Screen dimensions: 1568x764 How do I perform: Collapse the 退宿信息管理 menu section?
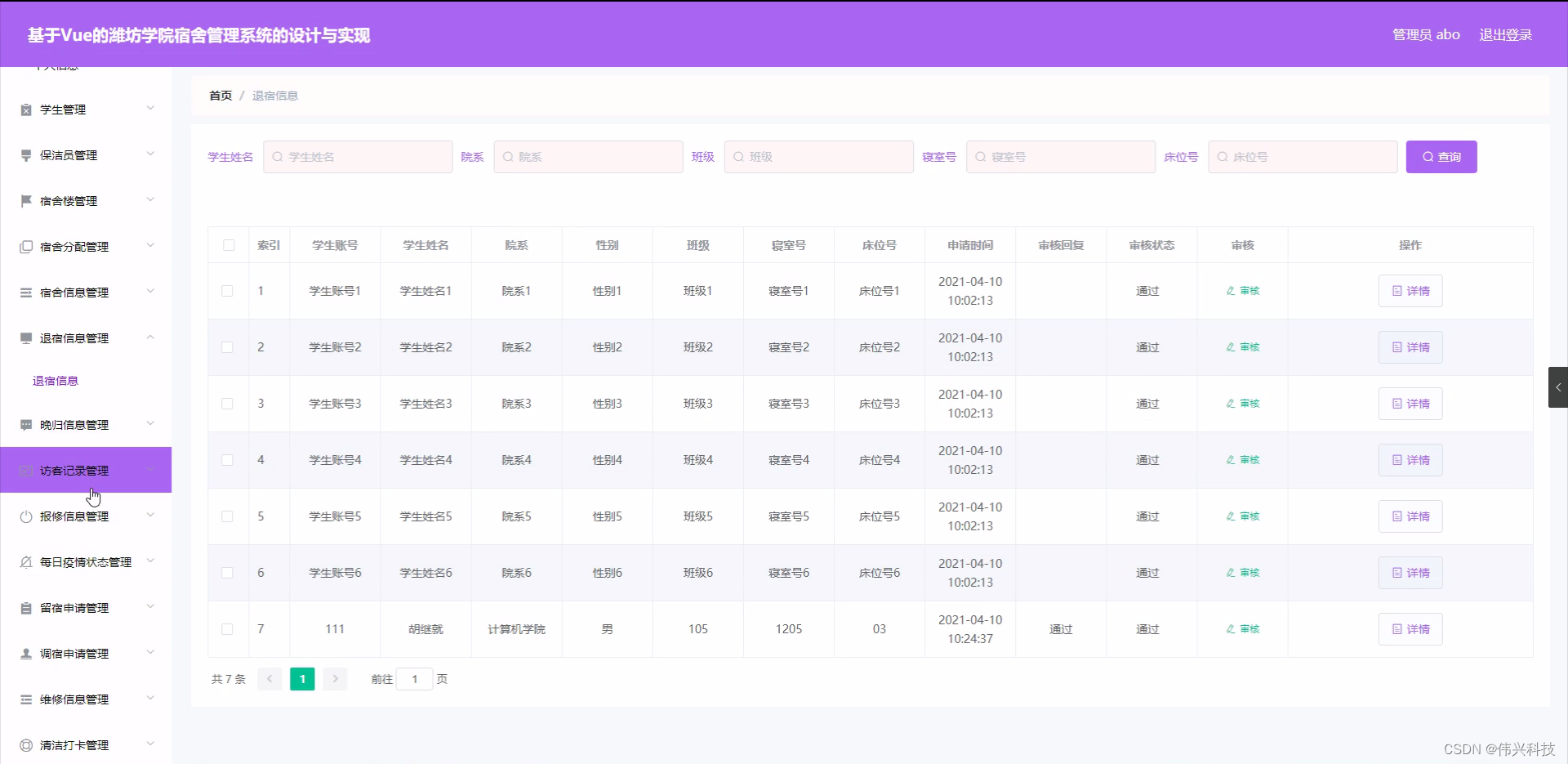click(x=150, y=336)
